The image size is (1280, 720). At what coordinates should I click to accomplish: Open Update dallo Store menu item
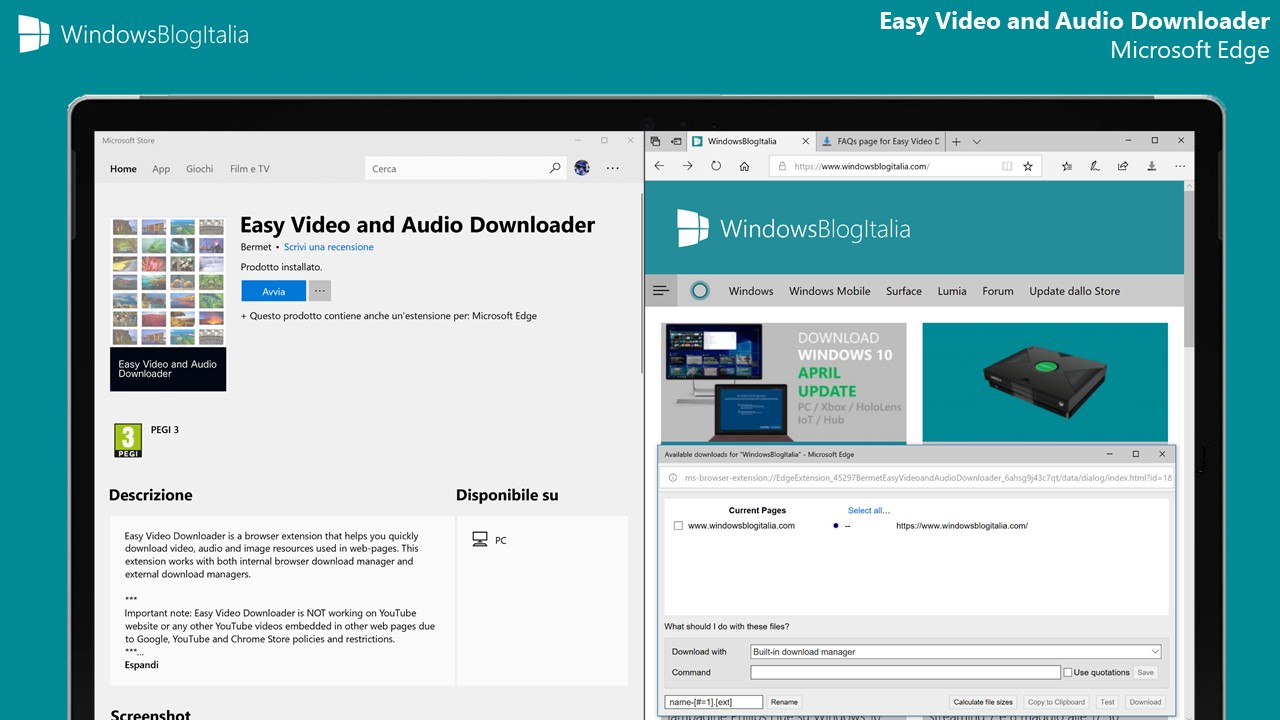tap(1075, 291)
